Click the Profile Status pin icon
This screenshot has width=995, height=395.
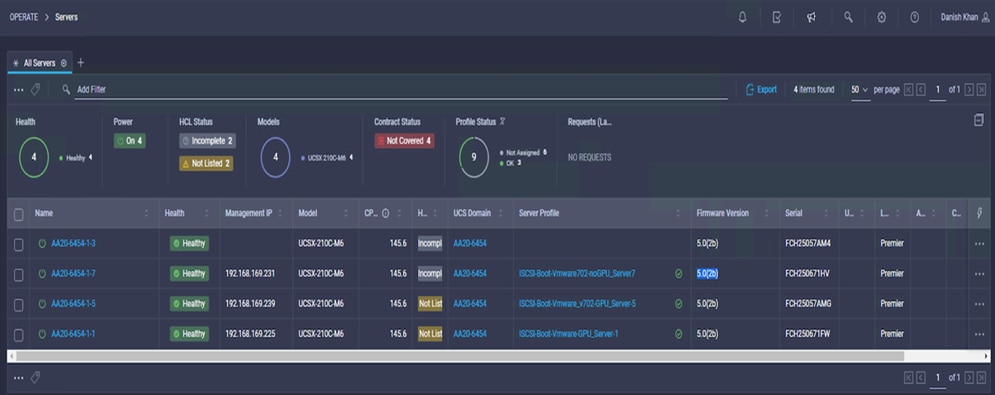pyautogui.click(x=502, y=121)
